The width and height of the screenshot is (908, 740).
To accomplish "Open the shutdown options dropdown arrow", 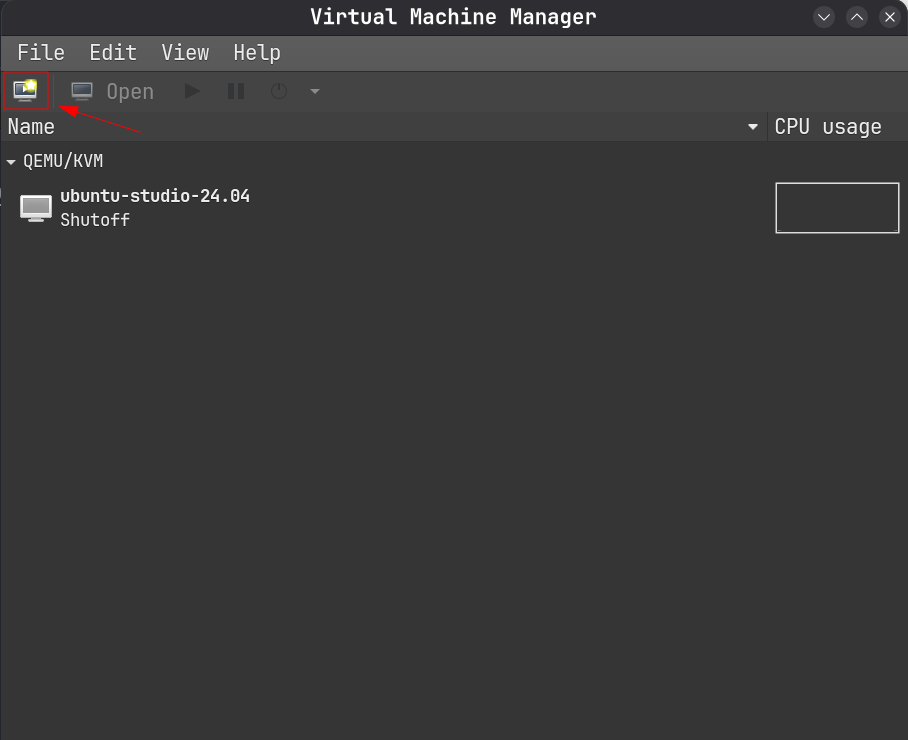I will click(315, 91).
